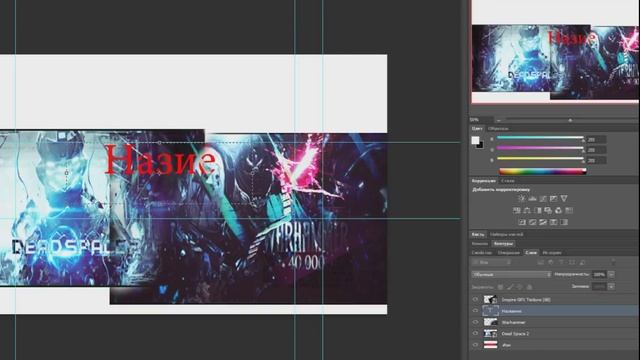Add an Exposure adjustment layer
Screen dimensions: 640x360
pos(553,198)
